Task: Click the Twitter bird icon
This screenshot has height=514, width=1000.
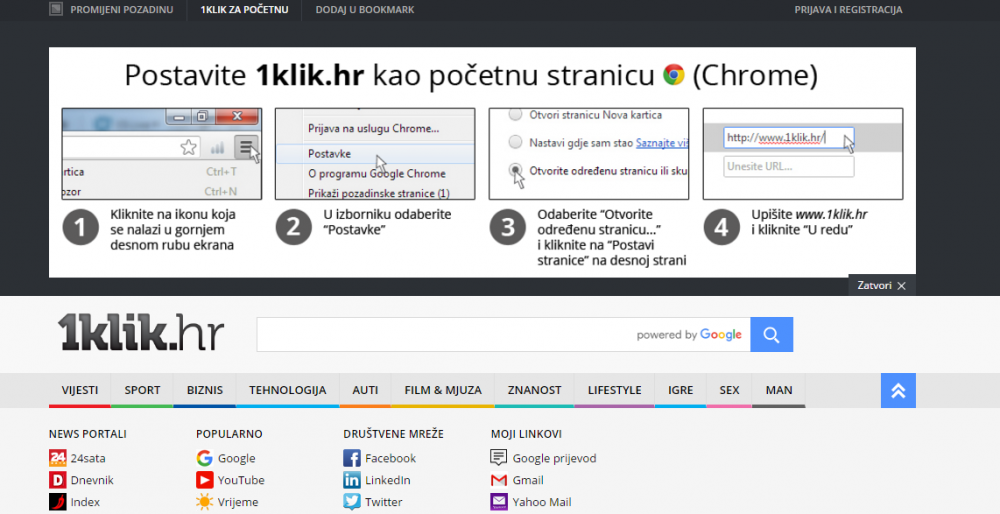Action: [x=352, y=502]
